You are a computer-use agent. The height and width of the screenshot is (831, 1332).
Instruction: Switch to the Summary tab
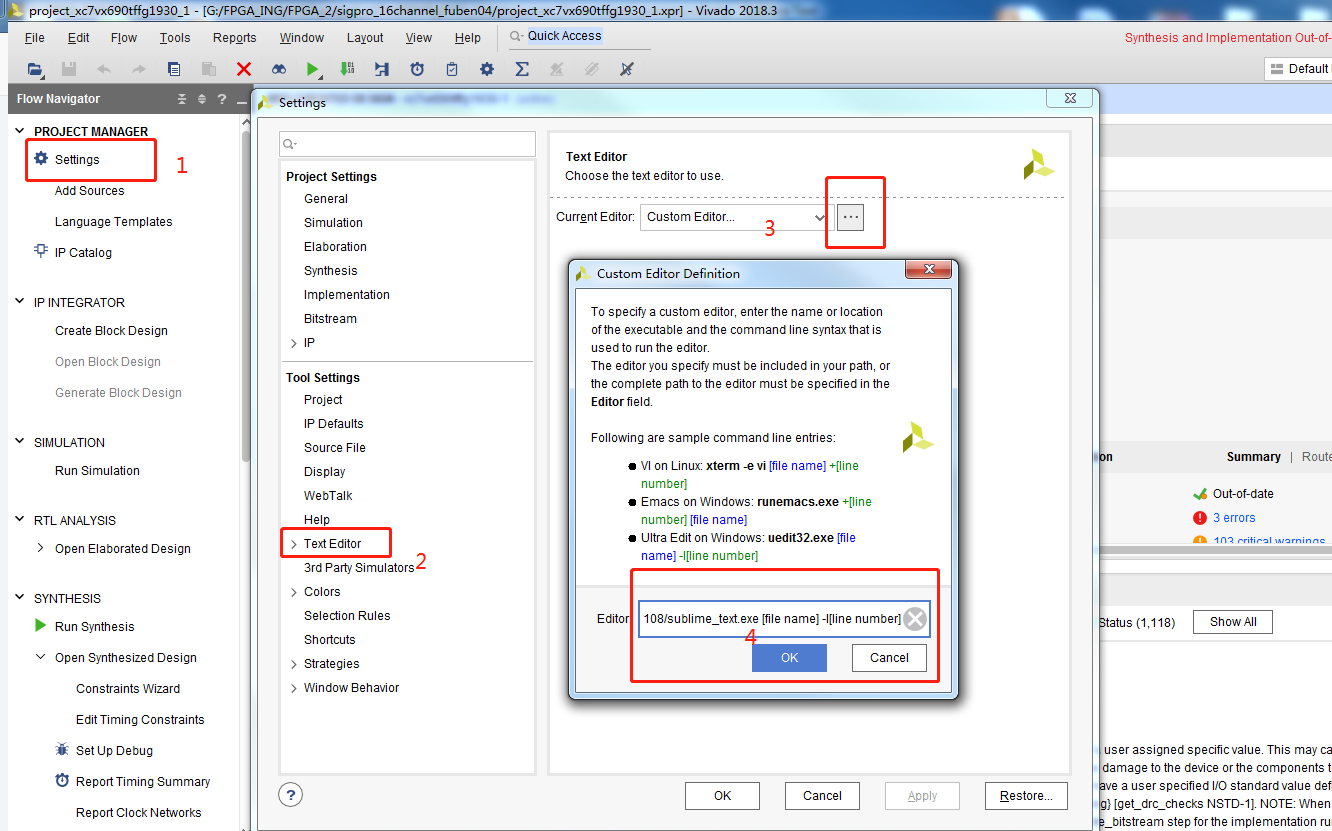pos(1253,456)
